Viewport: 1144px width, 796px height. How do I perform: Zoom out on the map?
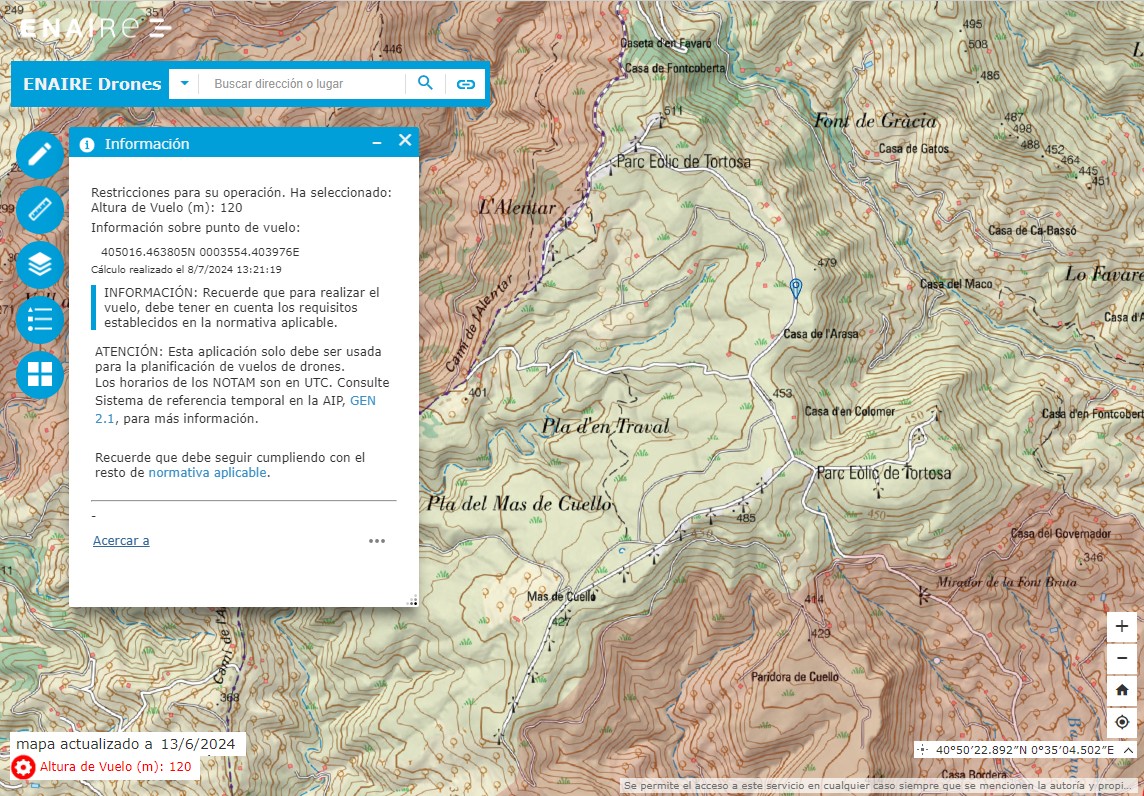coord(1122,658)
